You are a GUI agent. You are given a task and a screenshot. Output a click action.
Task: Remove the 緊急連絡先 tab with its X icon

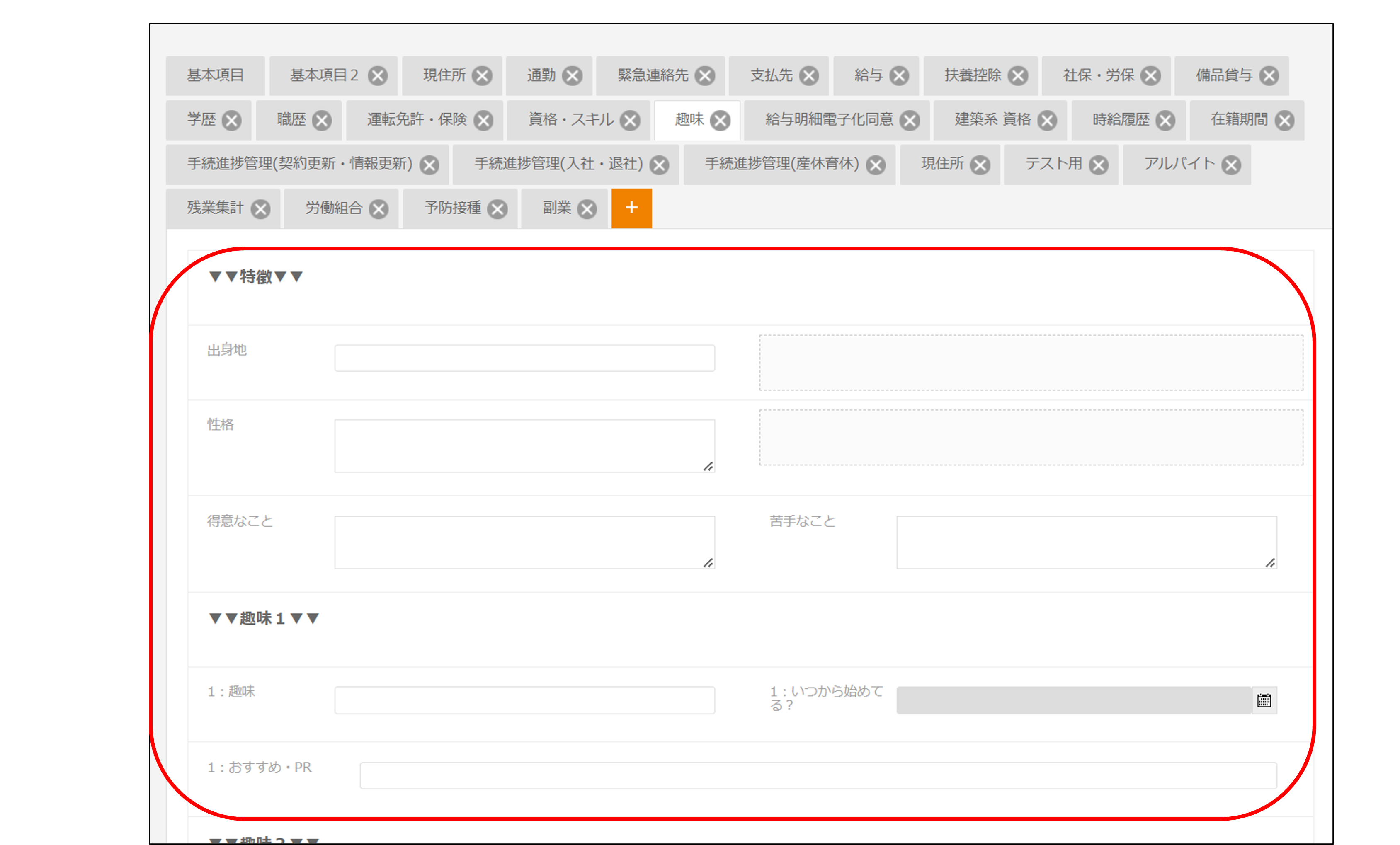(x=705, y=75)
